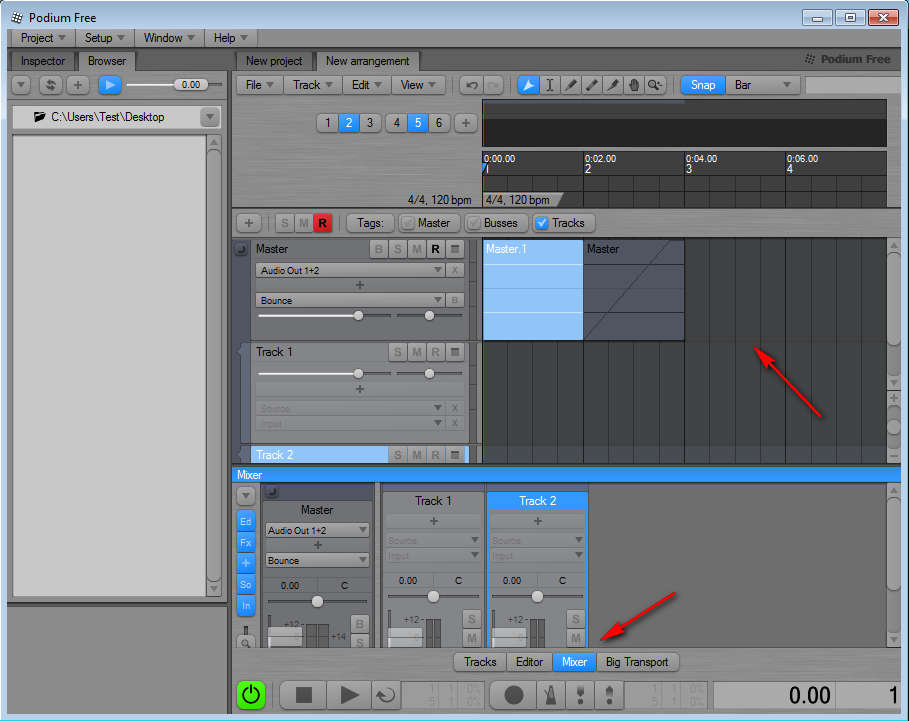Open the Bar snap value dropdown
The image size is (909, 721).
click(x=763, y=85)
